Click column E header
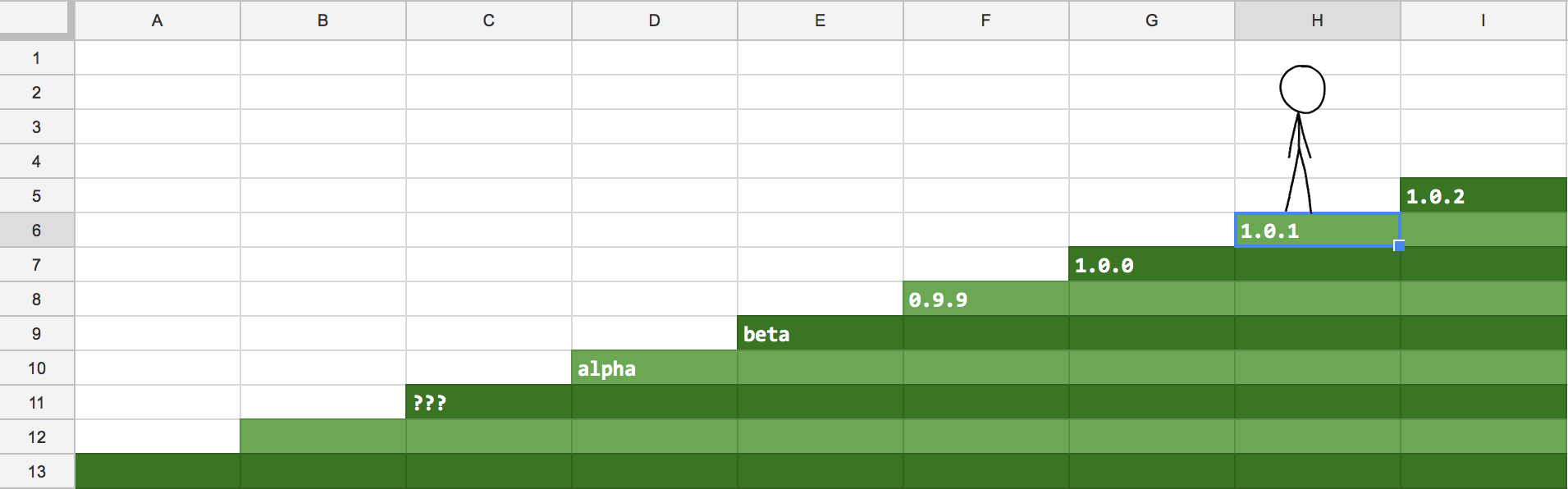This screenshot has width=1568, height=489. click(820, 21)
